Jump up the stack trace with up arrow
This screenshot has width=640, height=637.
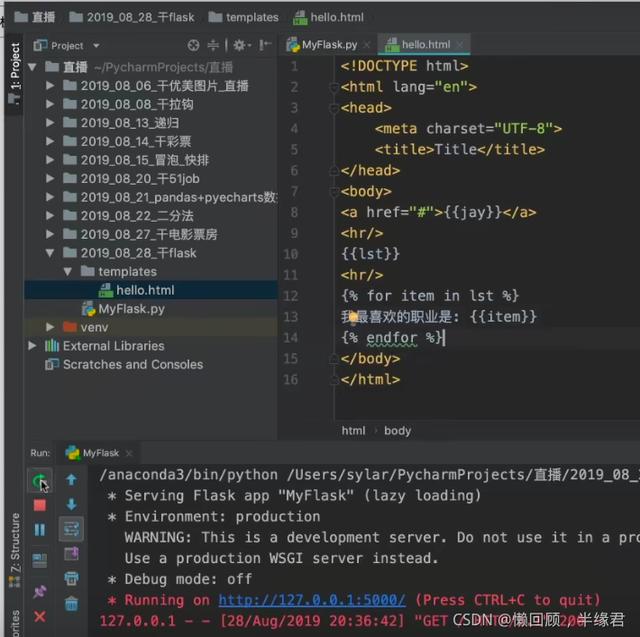point(71,480)
